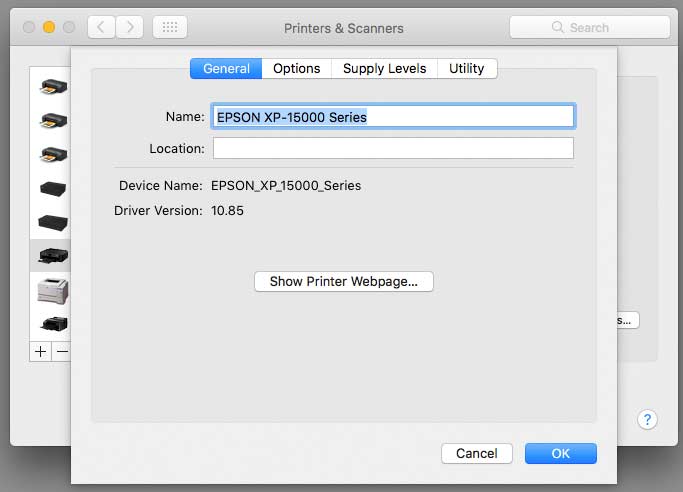Select the highlighted Epson printer icon
683x492 pixels.
(53, 256)
